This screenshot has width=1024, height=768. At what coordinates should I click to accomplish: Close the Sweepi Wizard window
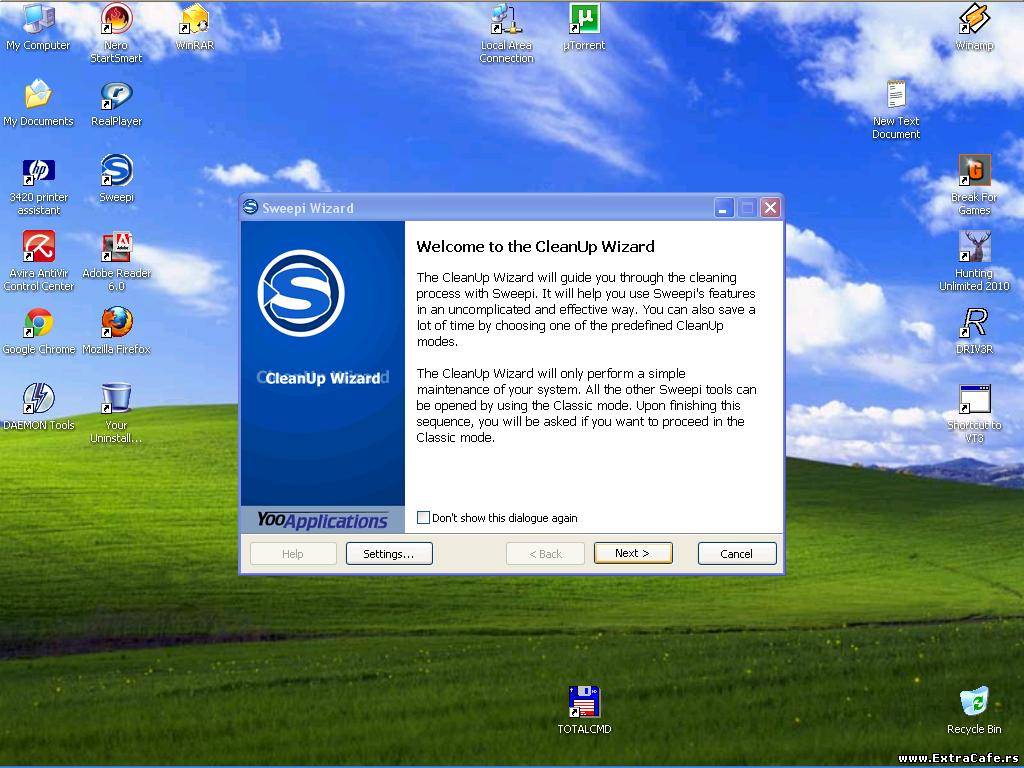click(771, 208)
